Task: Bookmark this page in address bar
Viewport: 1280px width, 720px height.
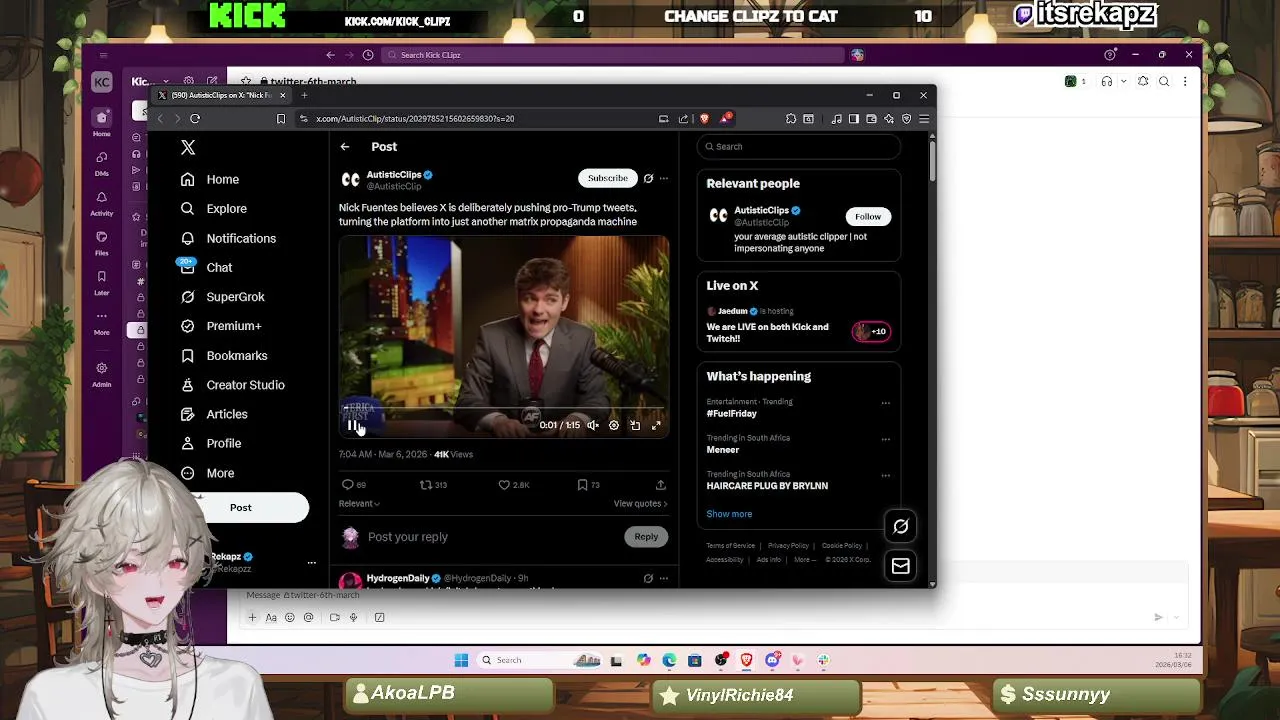Action: click(281, 119)
